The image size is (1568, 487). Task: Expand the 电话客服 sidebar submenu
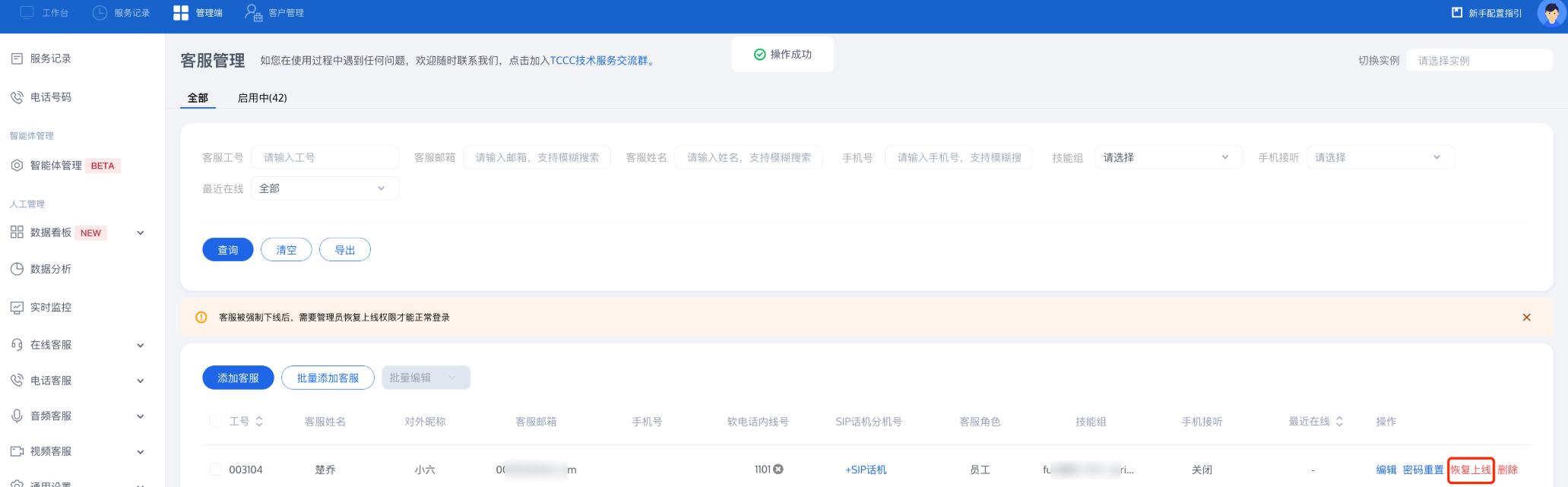click(141, 381)
